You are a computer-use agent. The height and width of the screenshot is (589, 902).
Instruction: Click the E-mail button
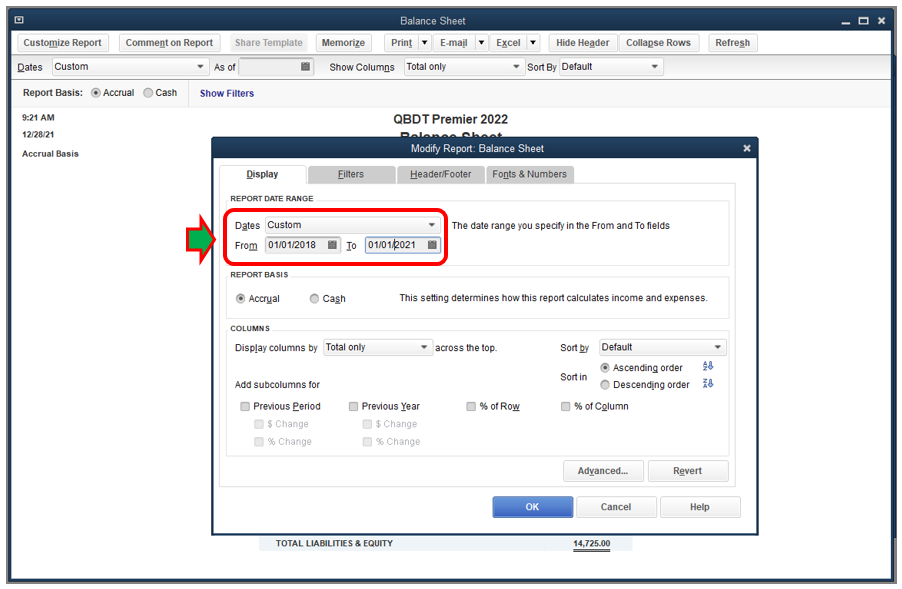tap(454, 43)
